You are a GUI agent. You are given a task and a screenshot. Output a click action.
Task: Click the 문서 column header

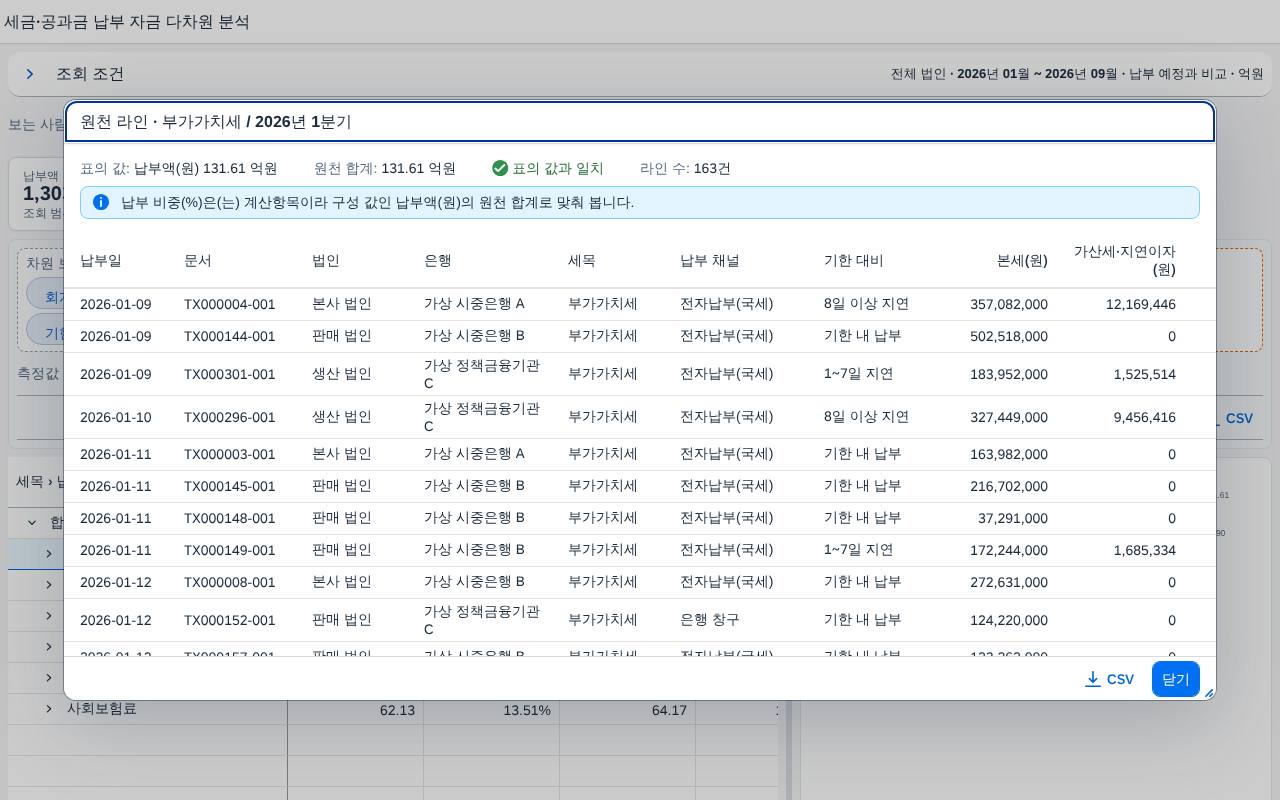(198, 260)
